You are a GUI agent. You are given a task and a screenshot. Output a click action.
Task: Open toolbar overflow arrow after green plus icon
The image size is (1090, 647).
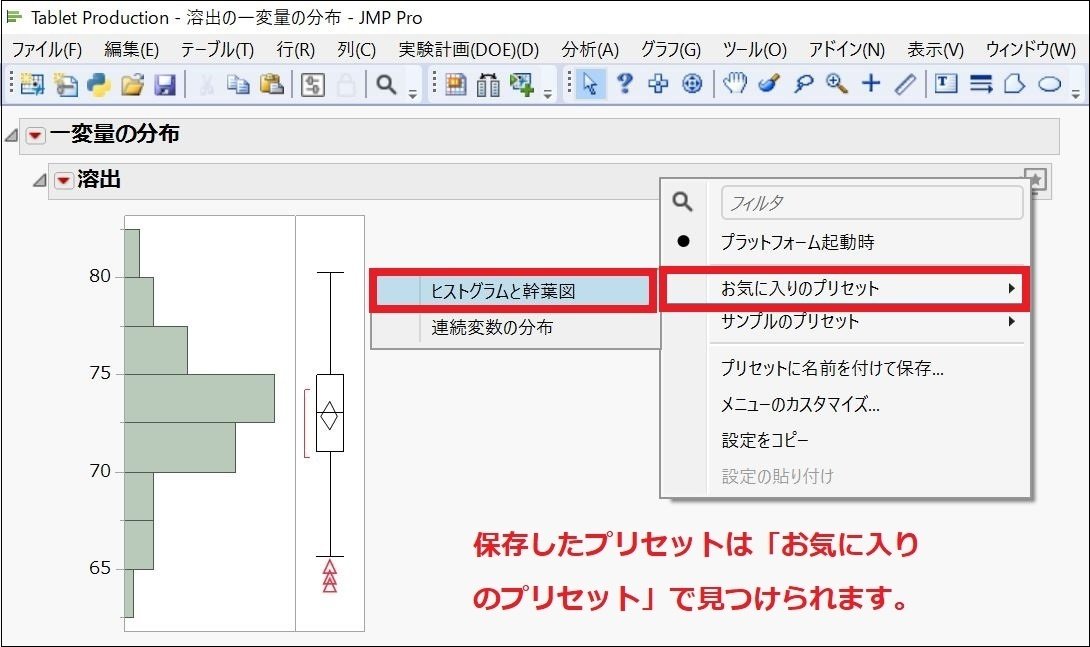click(548, 94)
